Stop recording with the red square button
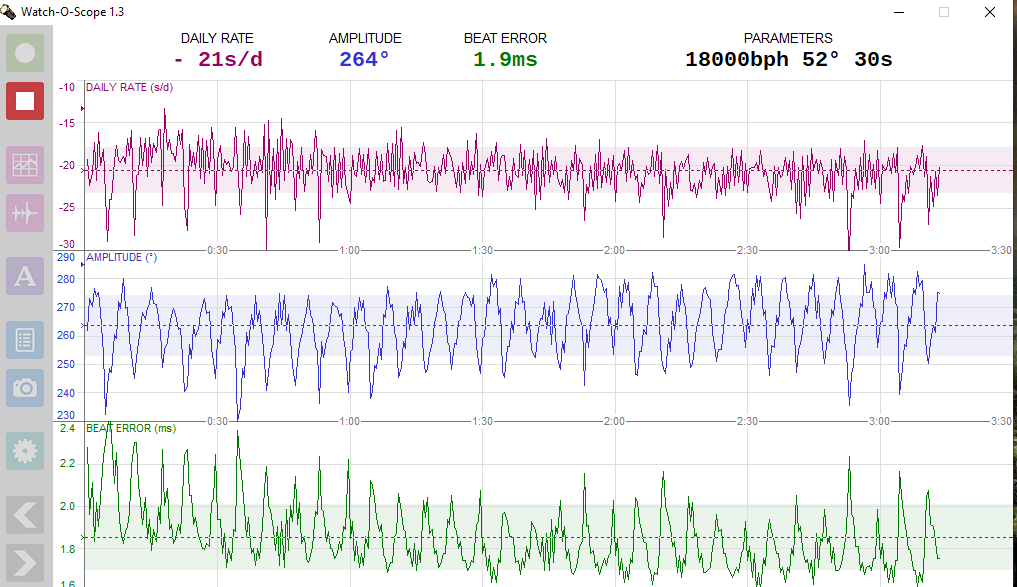This screenshot has width=1017, height=587. tap(25, 101)
